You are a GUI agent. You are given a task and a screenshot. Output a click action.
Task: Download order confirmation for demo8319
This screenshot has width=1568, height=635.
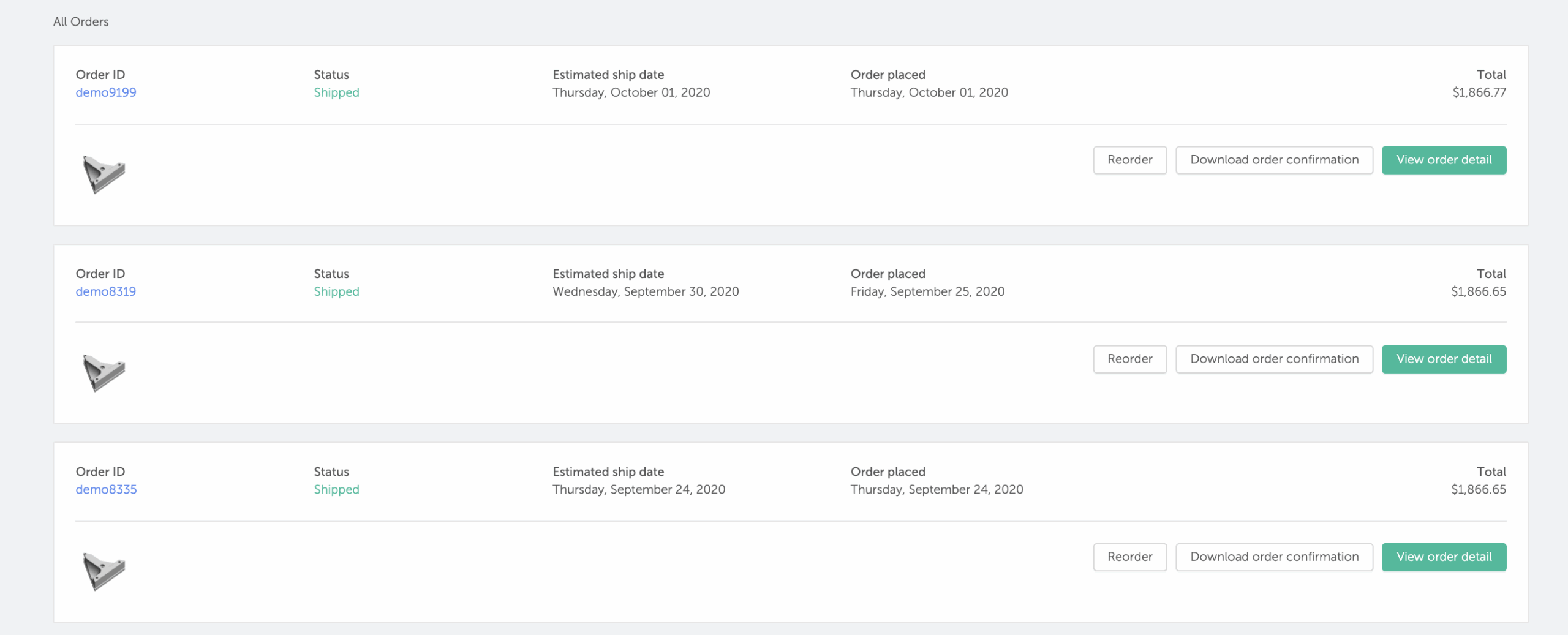pyautogui.click(x=1274, y=359)
